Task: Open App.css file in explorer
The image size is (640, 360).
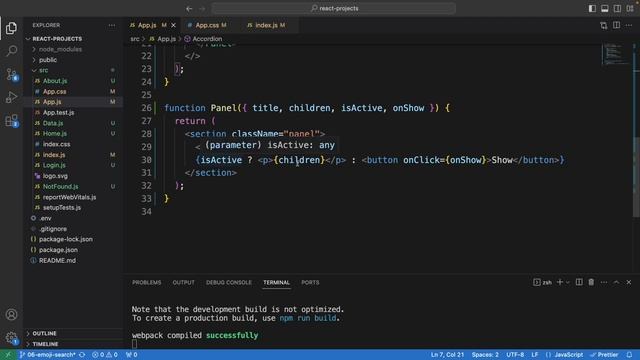Action: 54,91
